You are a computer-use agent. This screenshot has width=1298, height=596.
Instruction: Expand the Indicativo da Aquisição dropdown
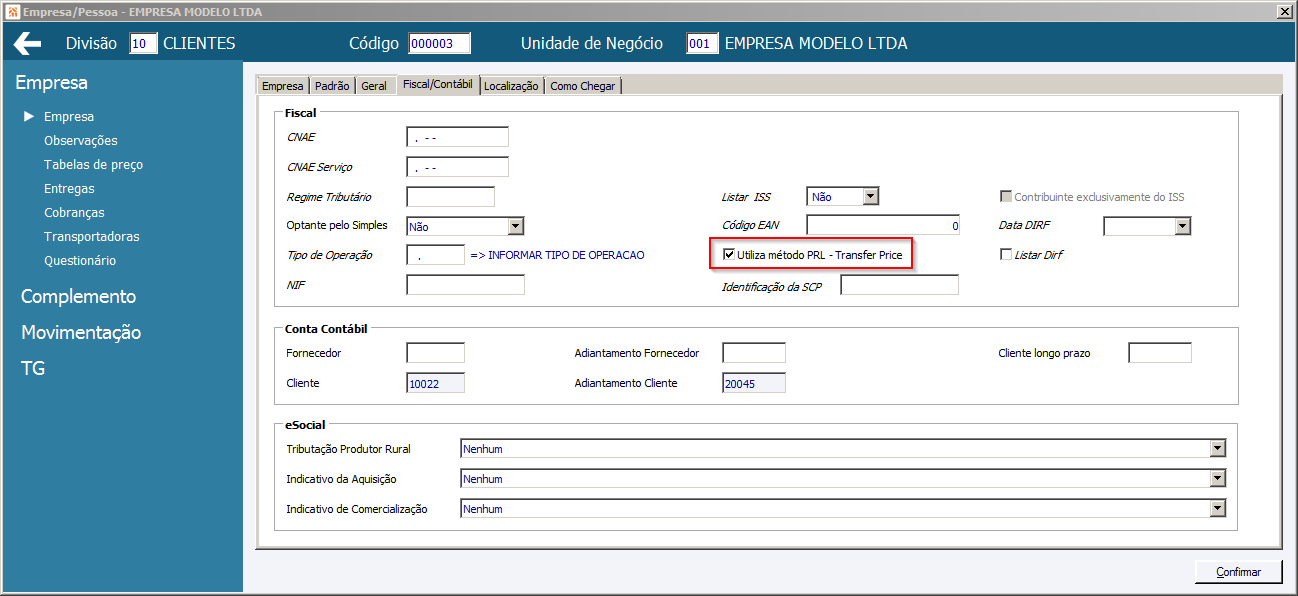click(x=1217, y=479)
